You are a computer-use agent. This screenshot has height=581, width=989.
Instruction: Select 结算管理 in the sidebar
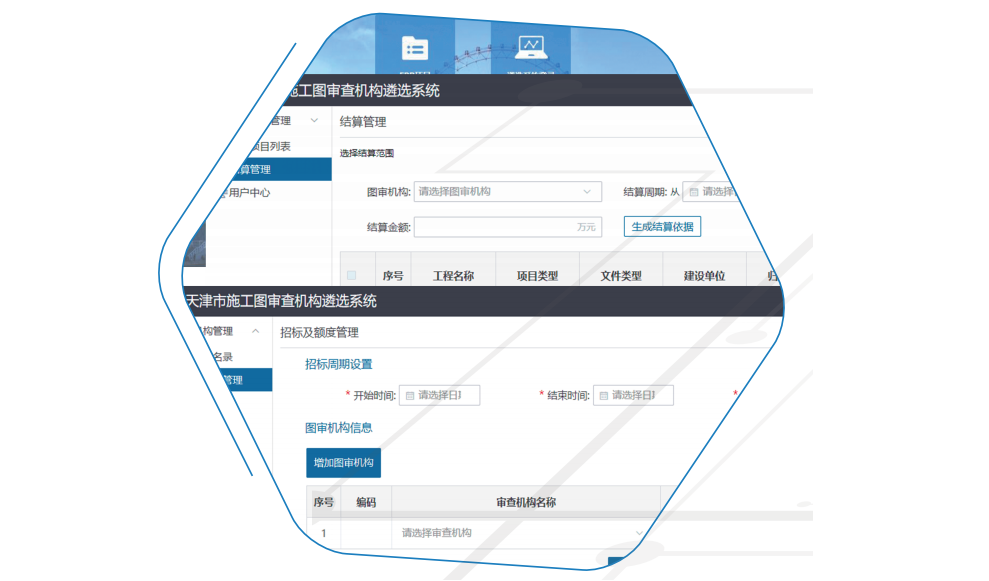coord(250,170)
